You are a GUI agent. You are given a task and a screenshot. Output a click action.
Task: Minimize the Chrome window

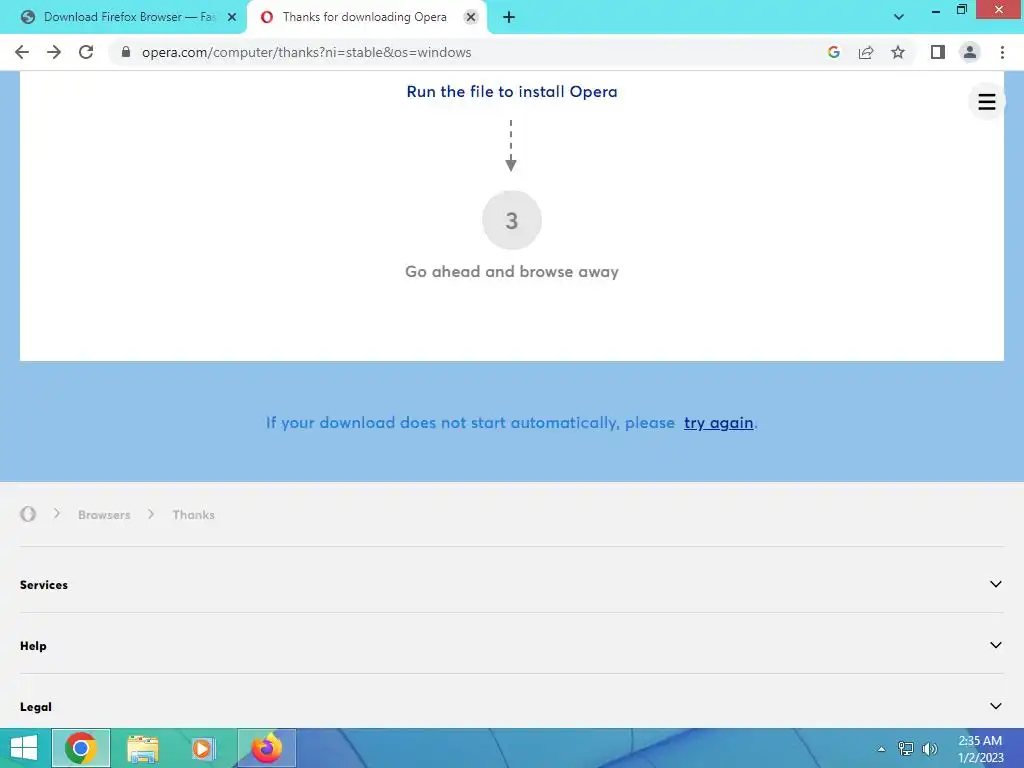tap(935, 10)
